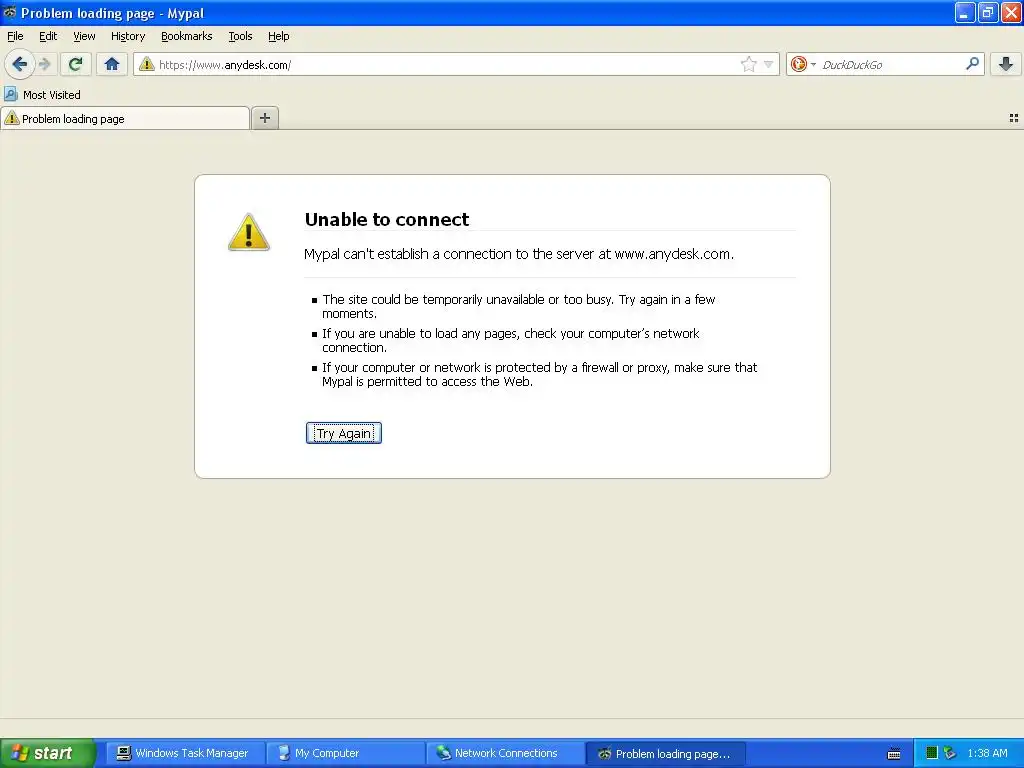Switch to My Computer taskbar window
1024x768 pixels.
pos(346,753)
